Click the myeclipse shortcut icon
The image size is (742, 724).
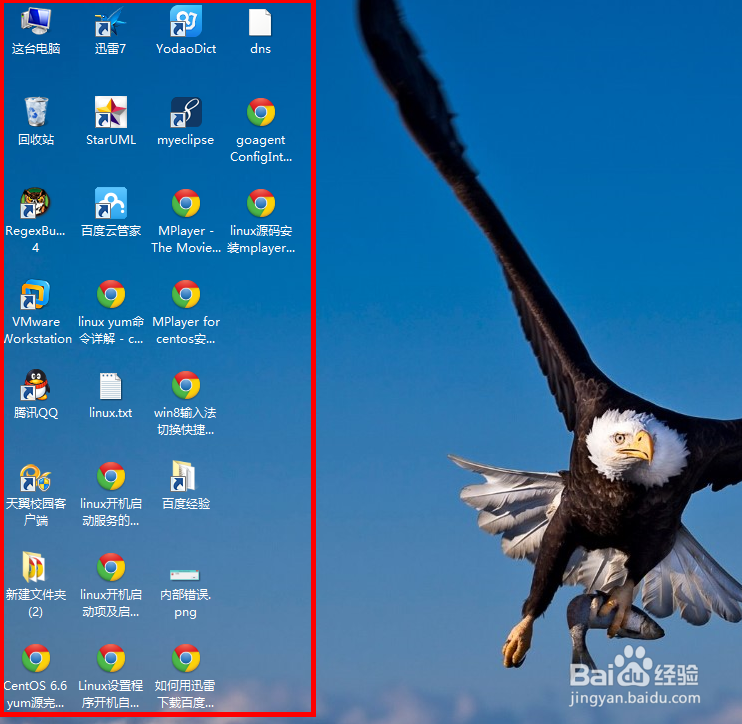tap(186, 112)
